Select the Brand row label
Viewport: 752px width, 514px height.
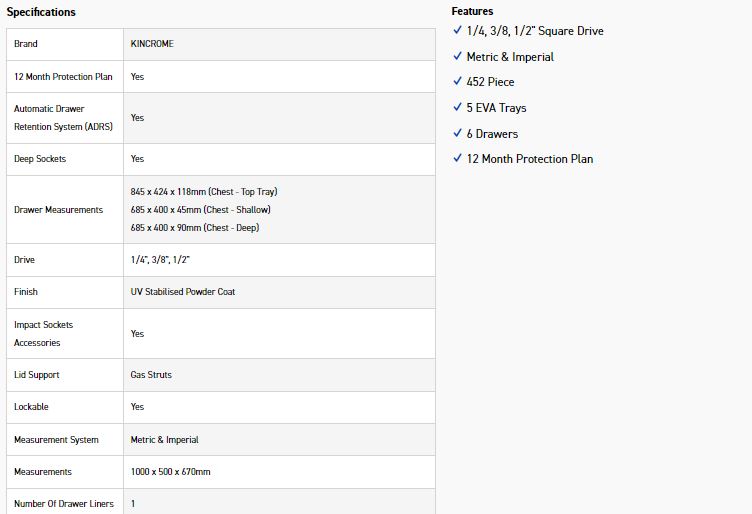point(26,45)
